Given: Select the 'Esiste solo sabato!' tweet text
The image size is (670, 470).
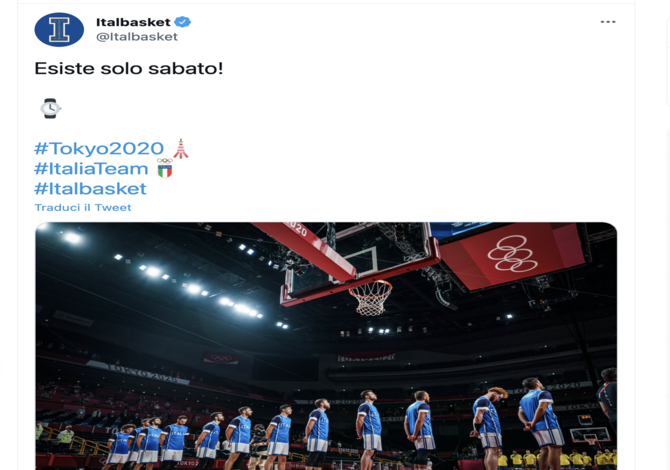Looking at the screenshot, I should coord(129,68).
